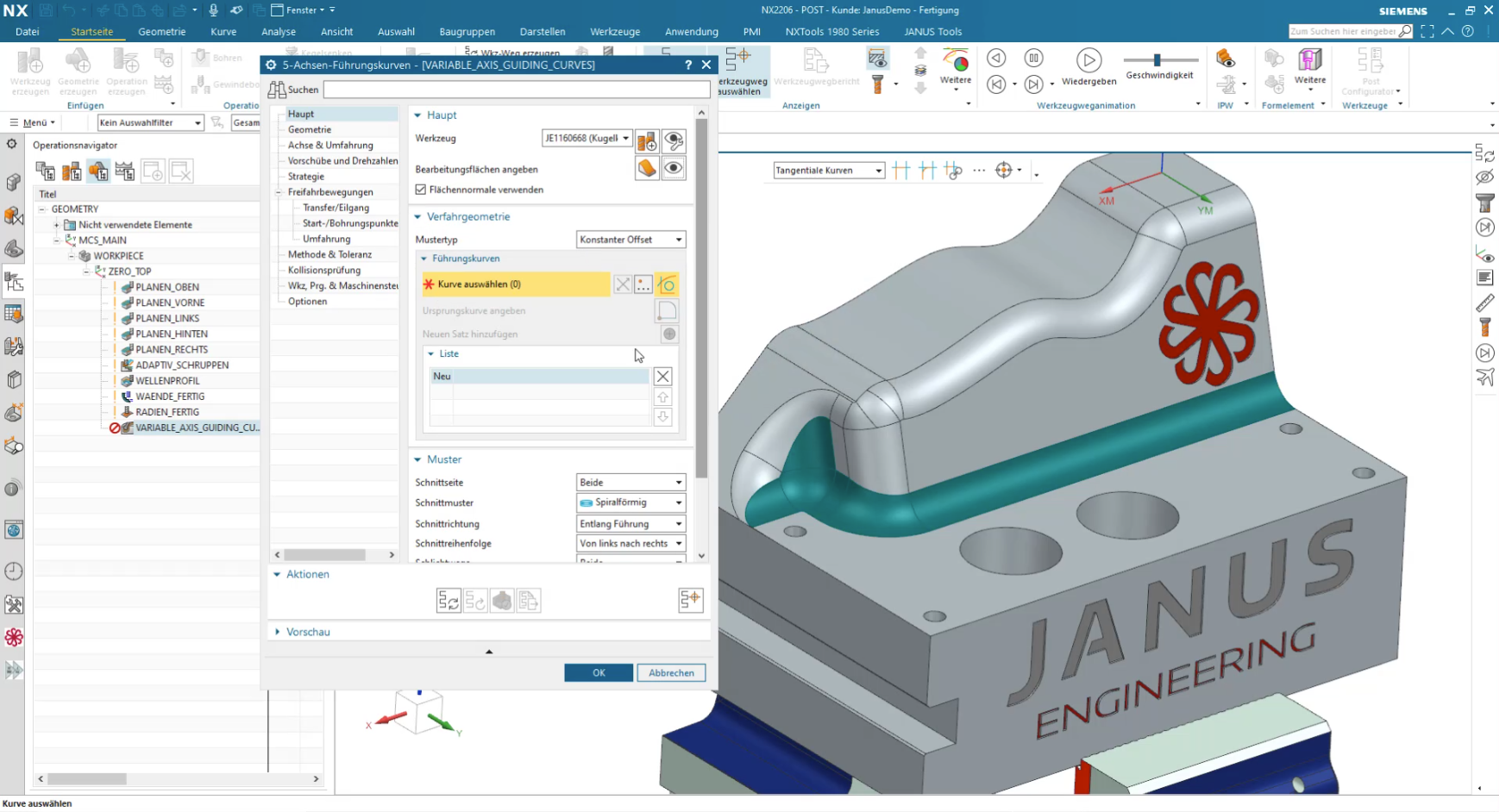Open the Mustertyp Konstanter Offset dropdown
The image size is (1499, 812).
pyautogui.click(x=630, y=240)
